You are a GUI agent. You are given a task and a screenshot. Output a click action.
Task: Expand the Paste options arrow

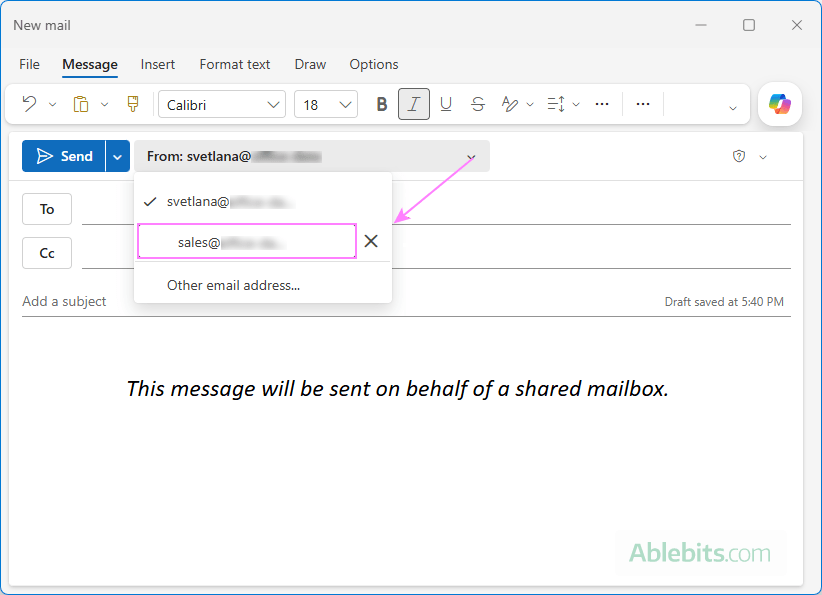click(104, 104)
